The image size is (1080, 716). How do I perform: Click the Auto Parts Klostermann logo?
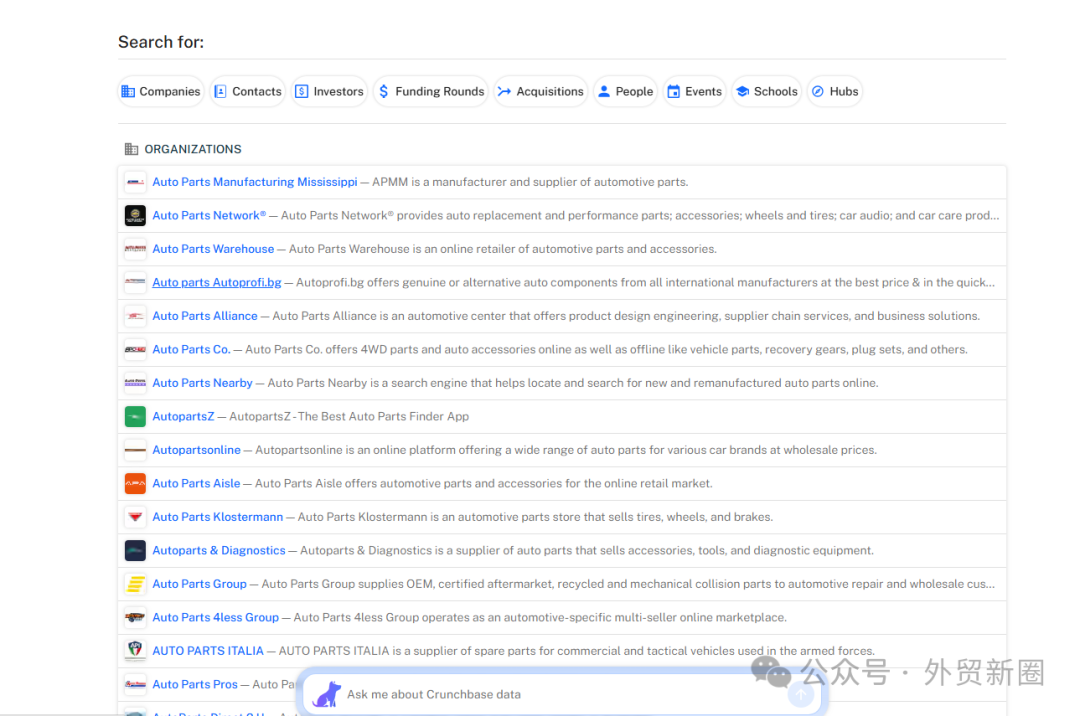[x=135, y=517]
